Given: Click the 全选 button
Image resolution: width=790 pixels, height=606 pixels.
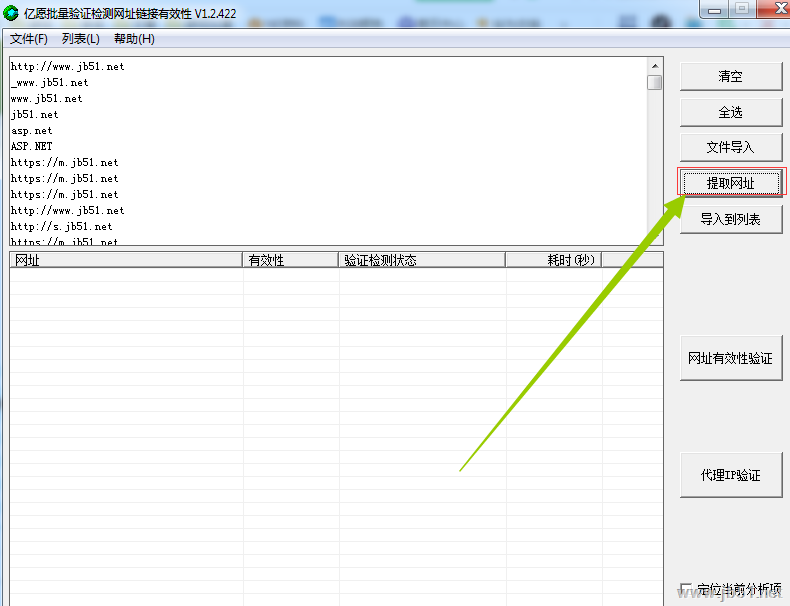Looking at the screenshot, I should click(730, 112).
